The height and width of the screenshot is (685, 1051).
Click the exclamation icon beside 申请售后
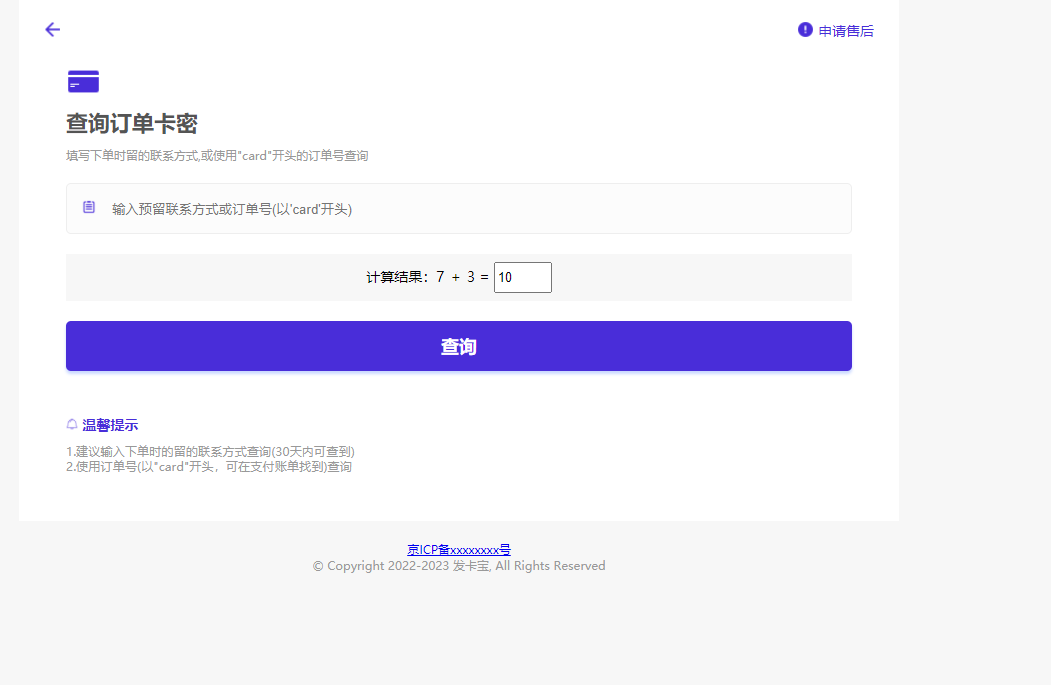pyautogui.click(x=805, y=30)
